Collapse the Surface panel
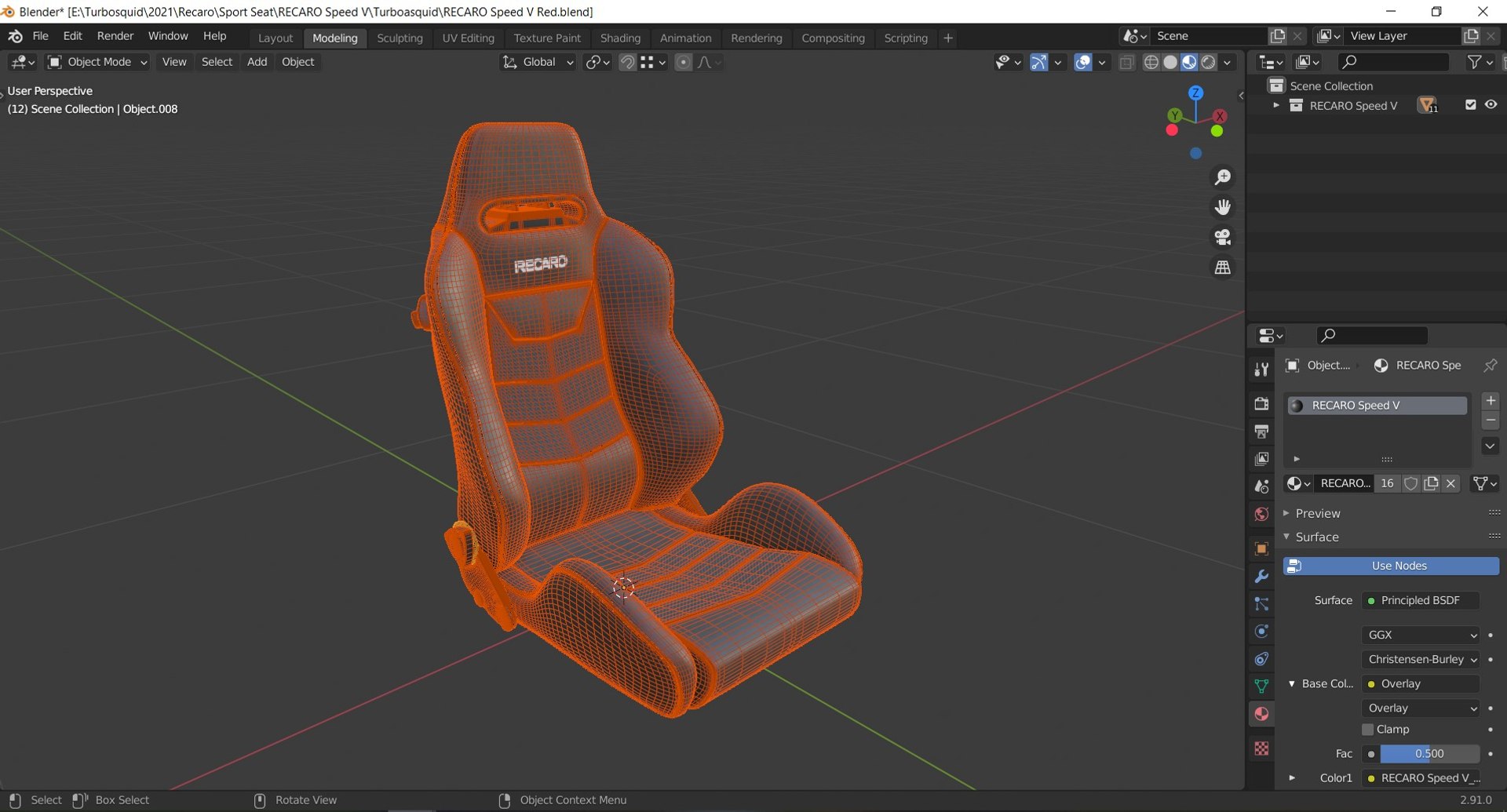The width and height of the screenshot is (1507, 812). 1316,537
